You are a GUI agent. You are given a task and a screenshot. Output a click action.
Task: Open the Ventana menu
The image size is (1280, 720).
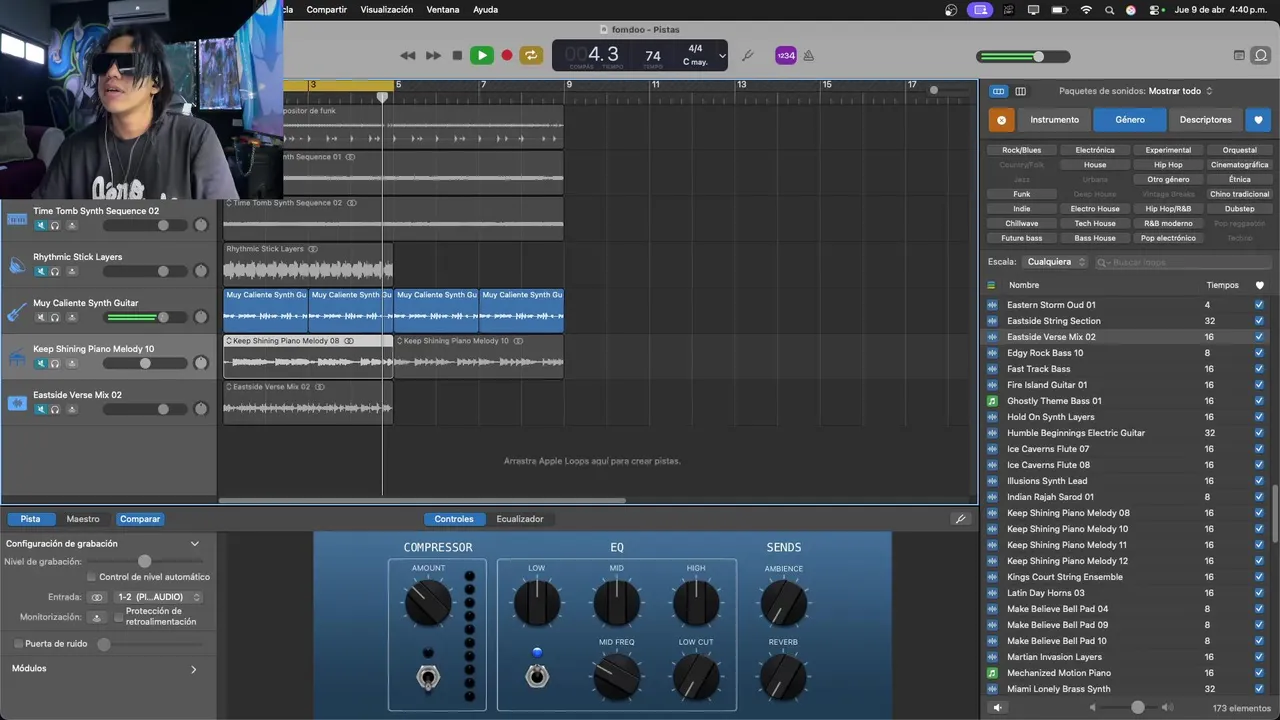(x=443, y=10)
